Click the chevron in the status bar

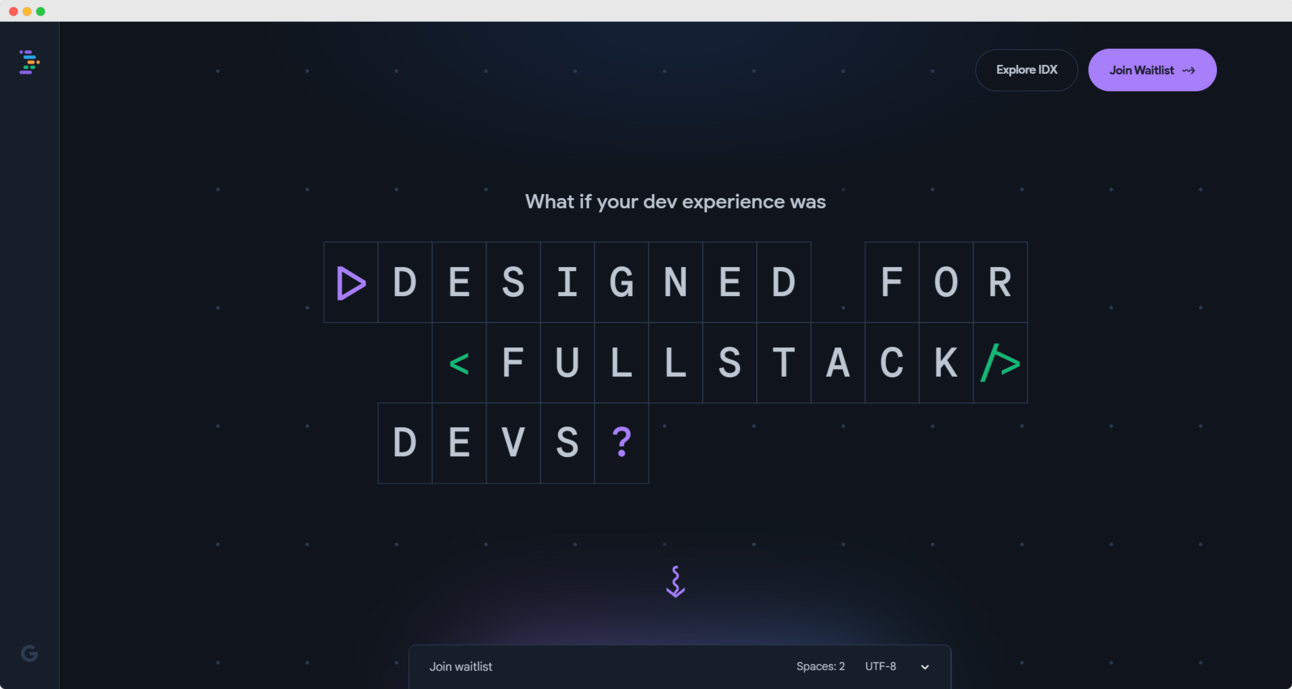(x=924, y=667)
